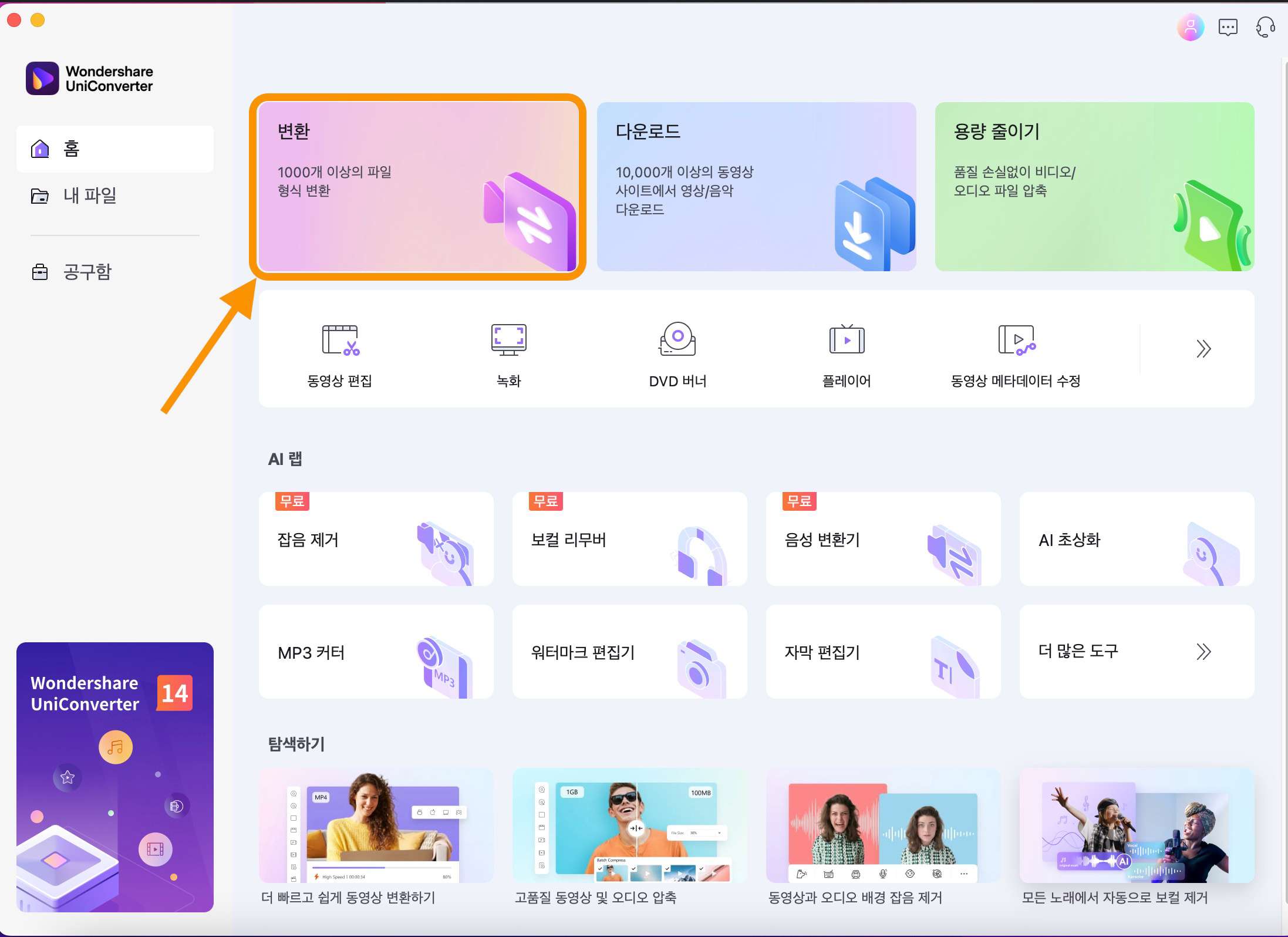Expand more tools with the toolbar chevron
The height and width of the screenshot is (937, 1288).
click(1203, 349)
